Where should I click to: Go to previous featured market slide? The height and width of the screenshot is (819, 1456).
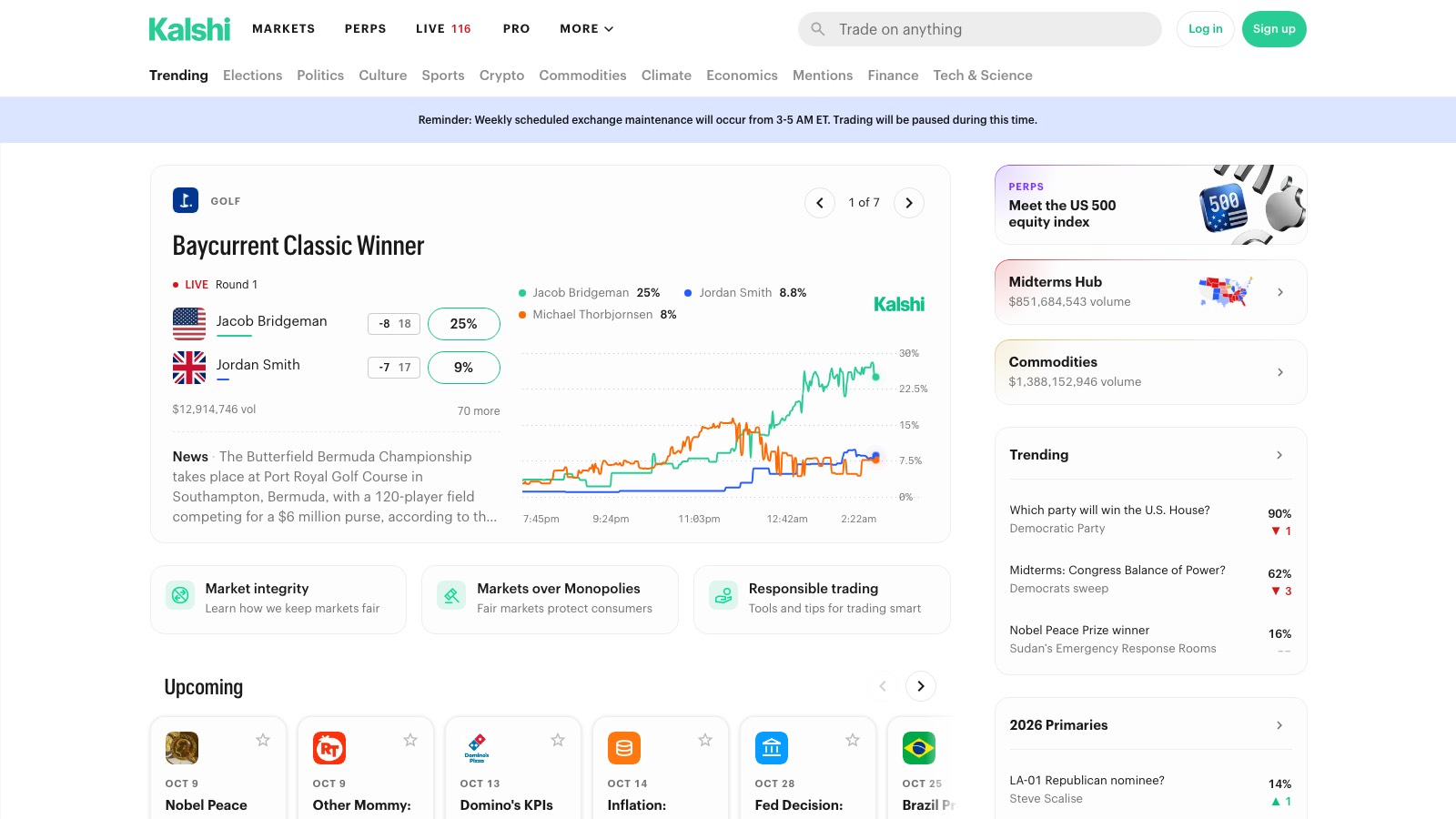(x=820, y=203)
